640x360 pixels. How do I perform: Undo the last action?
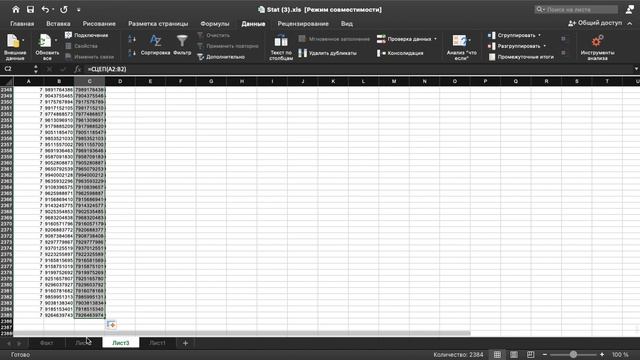click(x=45, y=9)
